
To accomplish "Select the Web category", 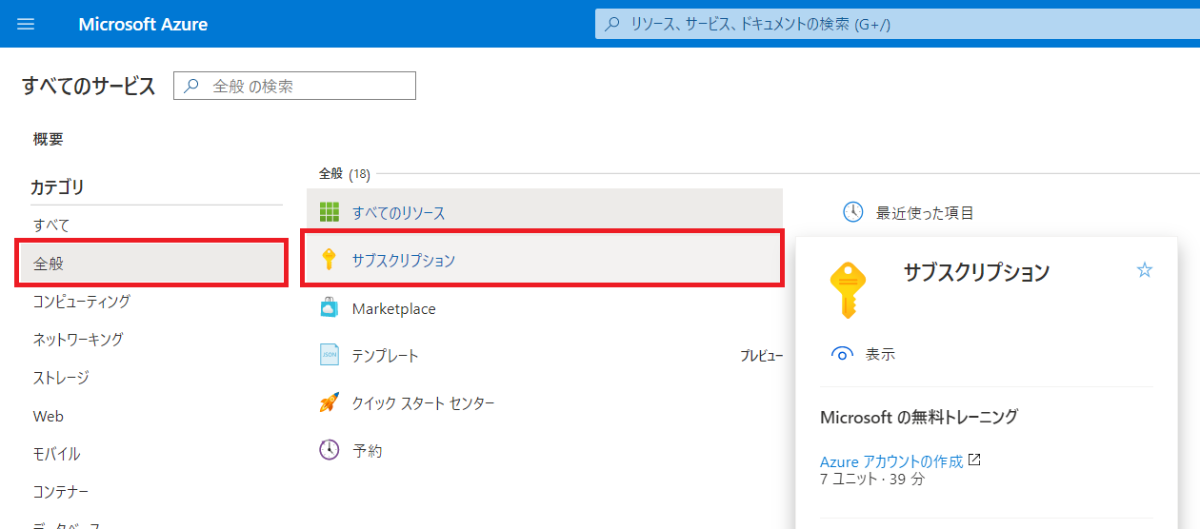I will [48, 416].
